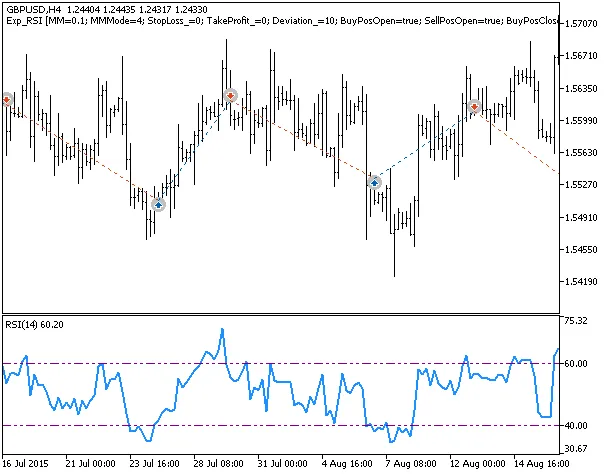Click the 31 Jul 00:00 time label
This screenshot has width=611, height=474.
[x=282, y=464]
